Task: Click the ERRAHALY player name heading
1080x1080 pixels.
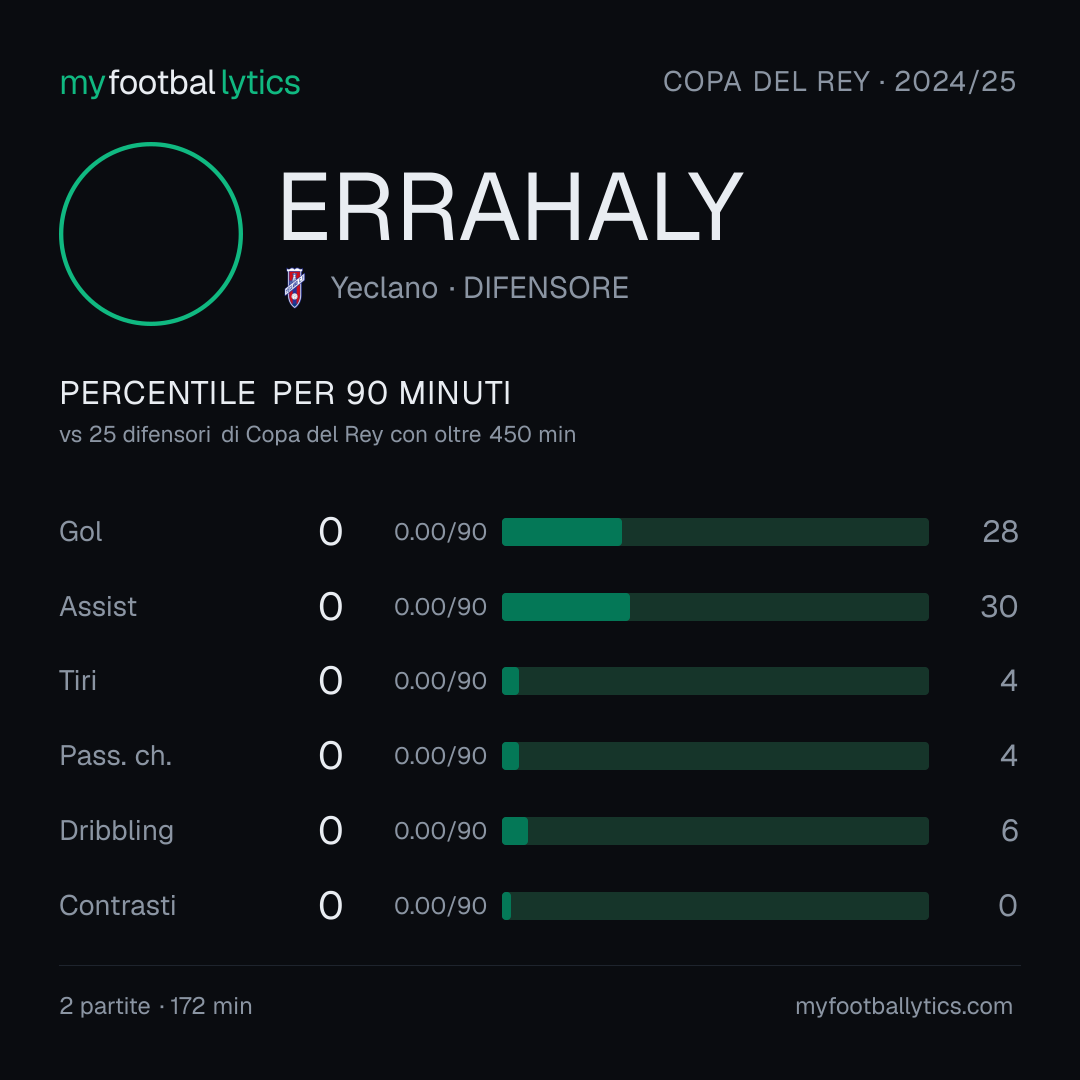Action: pyautogui.click(x=511, y=207)
